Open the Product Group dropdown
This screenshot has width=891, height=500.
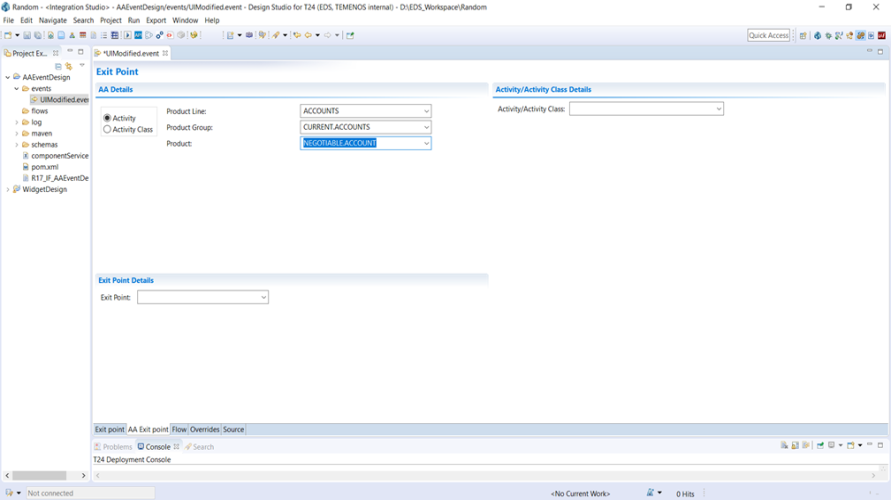[426, 127]
